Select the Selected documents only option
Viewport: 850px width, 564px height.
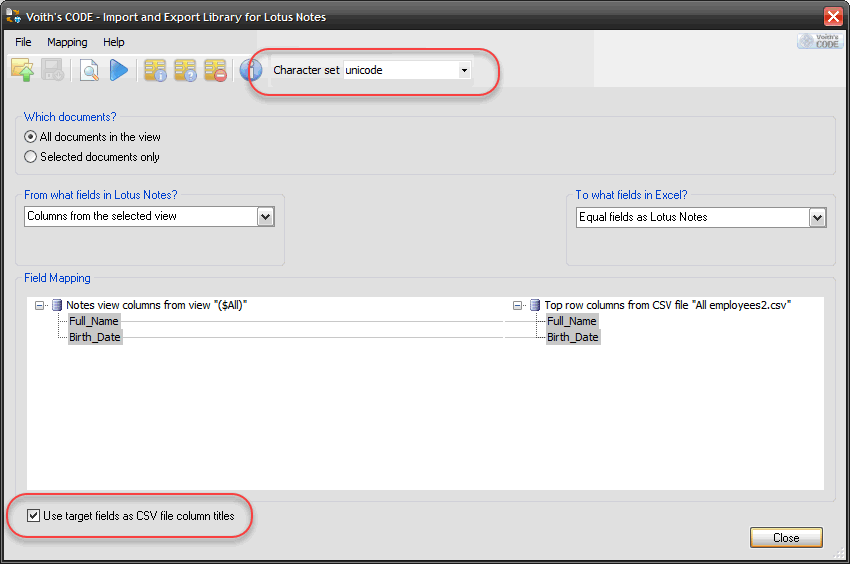30,157
